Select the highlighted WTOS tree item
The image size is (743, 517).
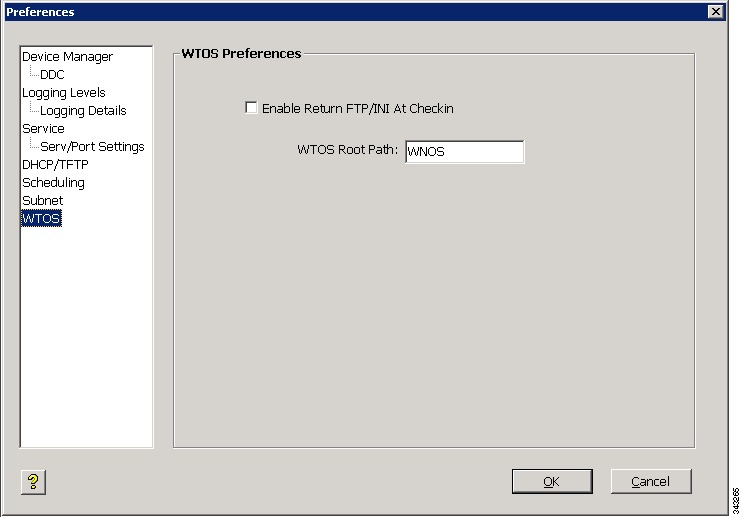pyautogui.click(x=41, y=218)
